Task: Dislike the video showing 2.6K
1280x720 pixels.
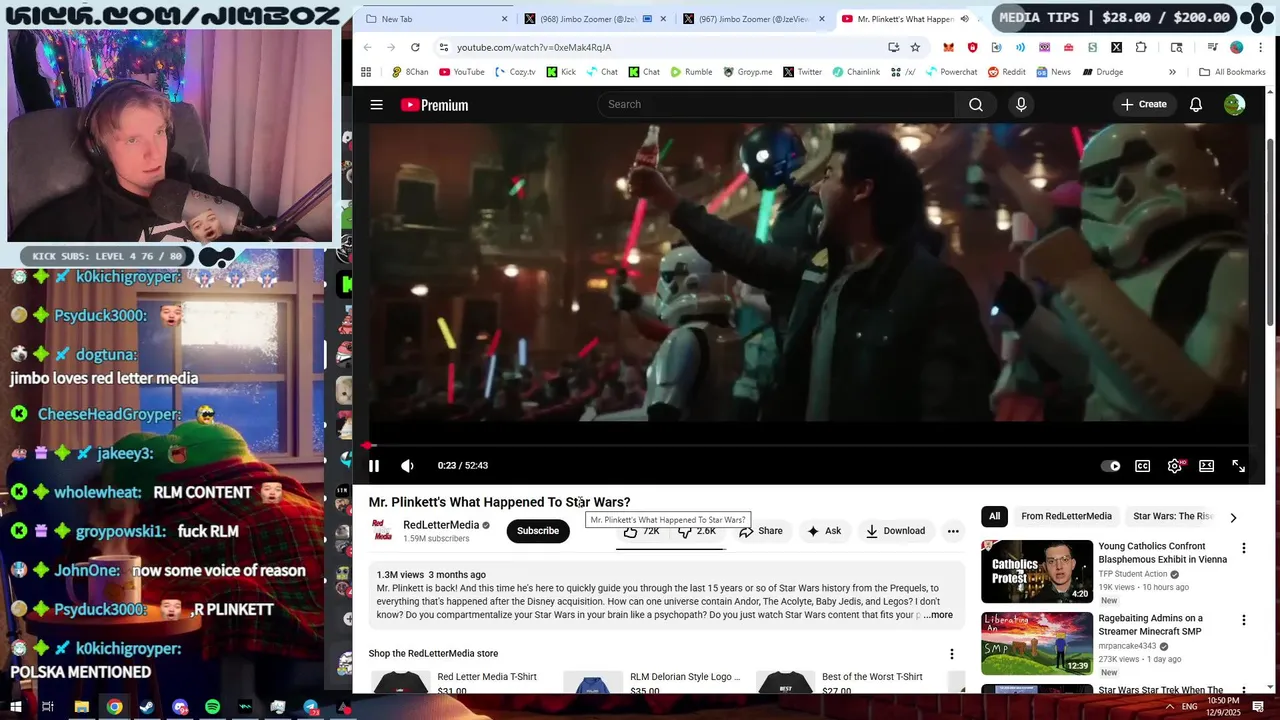Action: click(x=697, y=531)
